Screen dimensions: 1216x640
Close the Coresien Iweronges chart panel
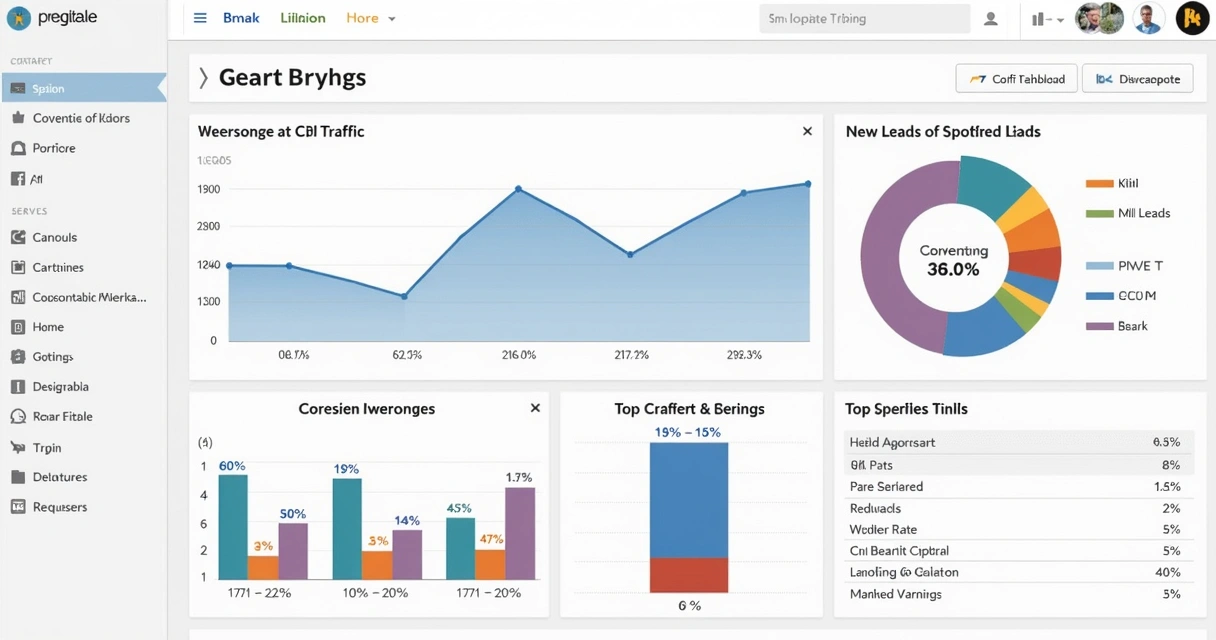tap(535, 408)
